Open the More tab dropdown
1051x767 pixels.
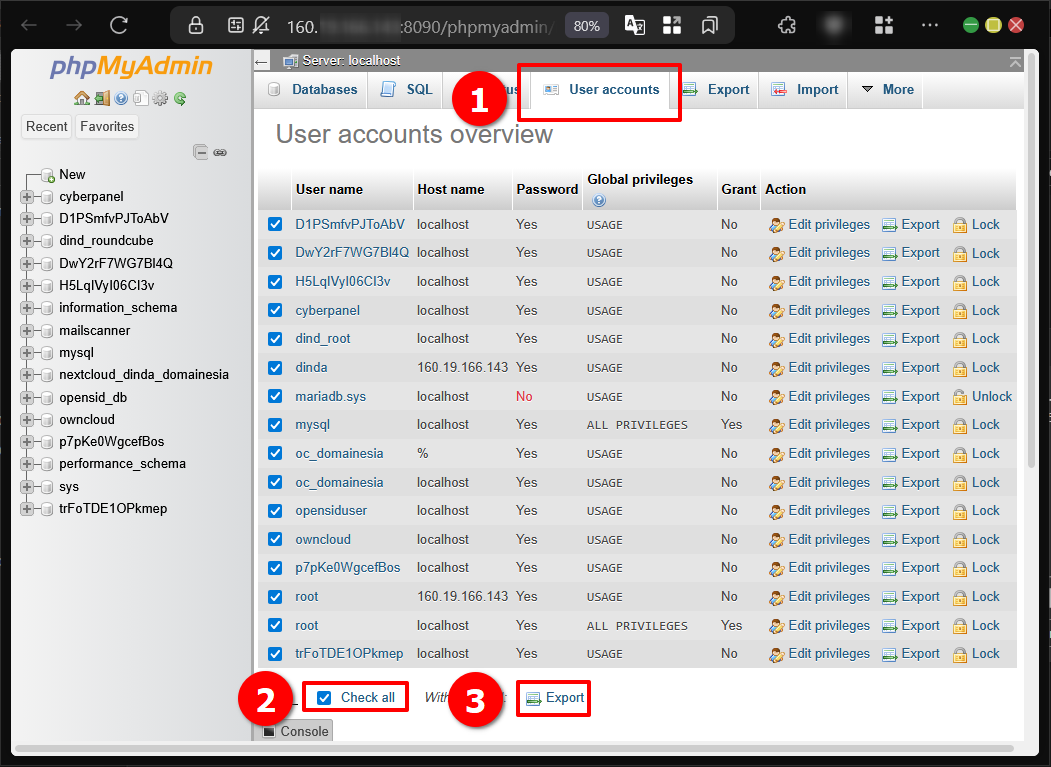[887, 90]
